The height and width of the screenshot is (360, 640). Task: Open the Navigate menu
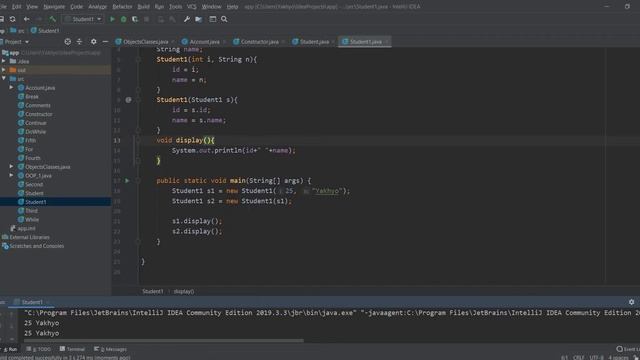[x=54, y=7]
